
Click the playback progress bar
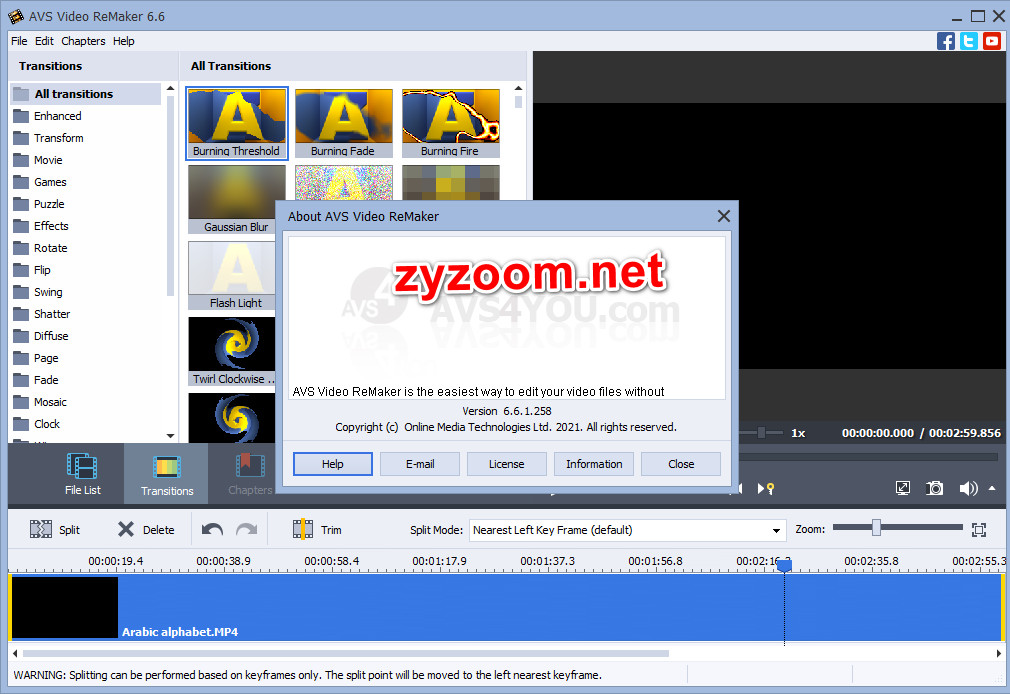(868, 457)
